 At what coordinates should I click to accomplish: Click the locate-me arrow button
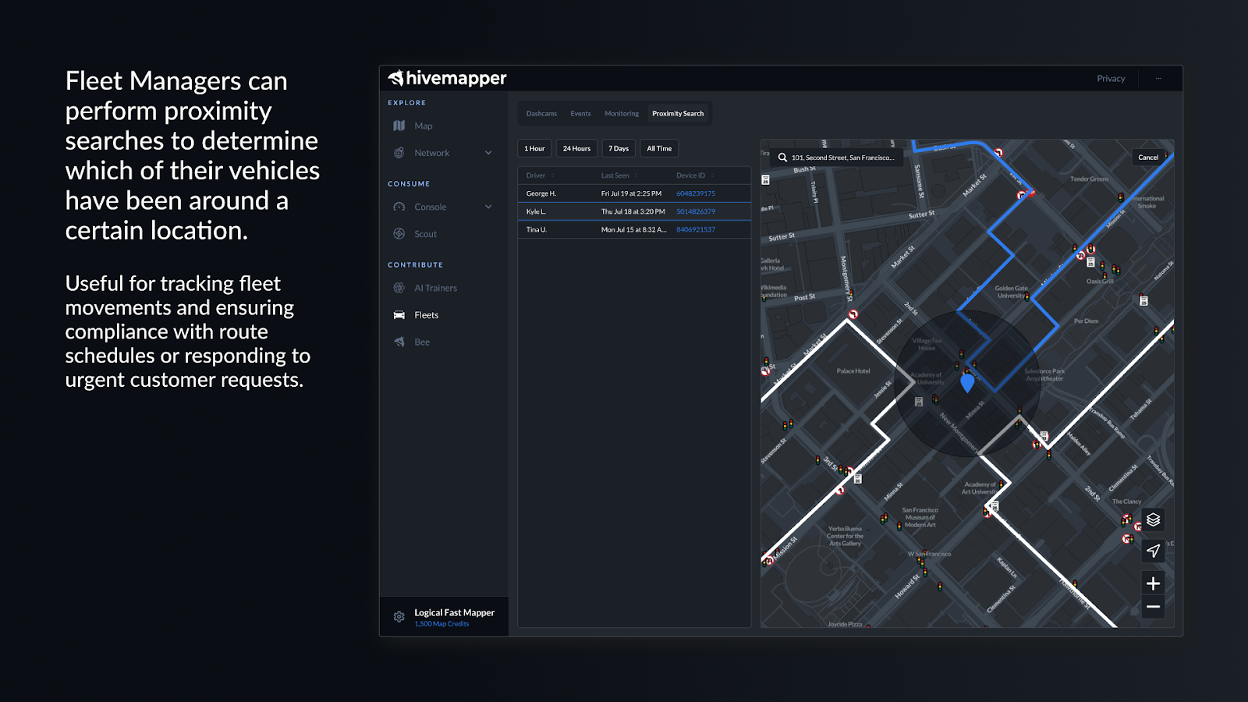[x=1153, y=551]
